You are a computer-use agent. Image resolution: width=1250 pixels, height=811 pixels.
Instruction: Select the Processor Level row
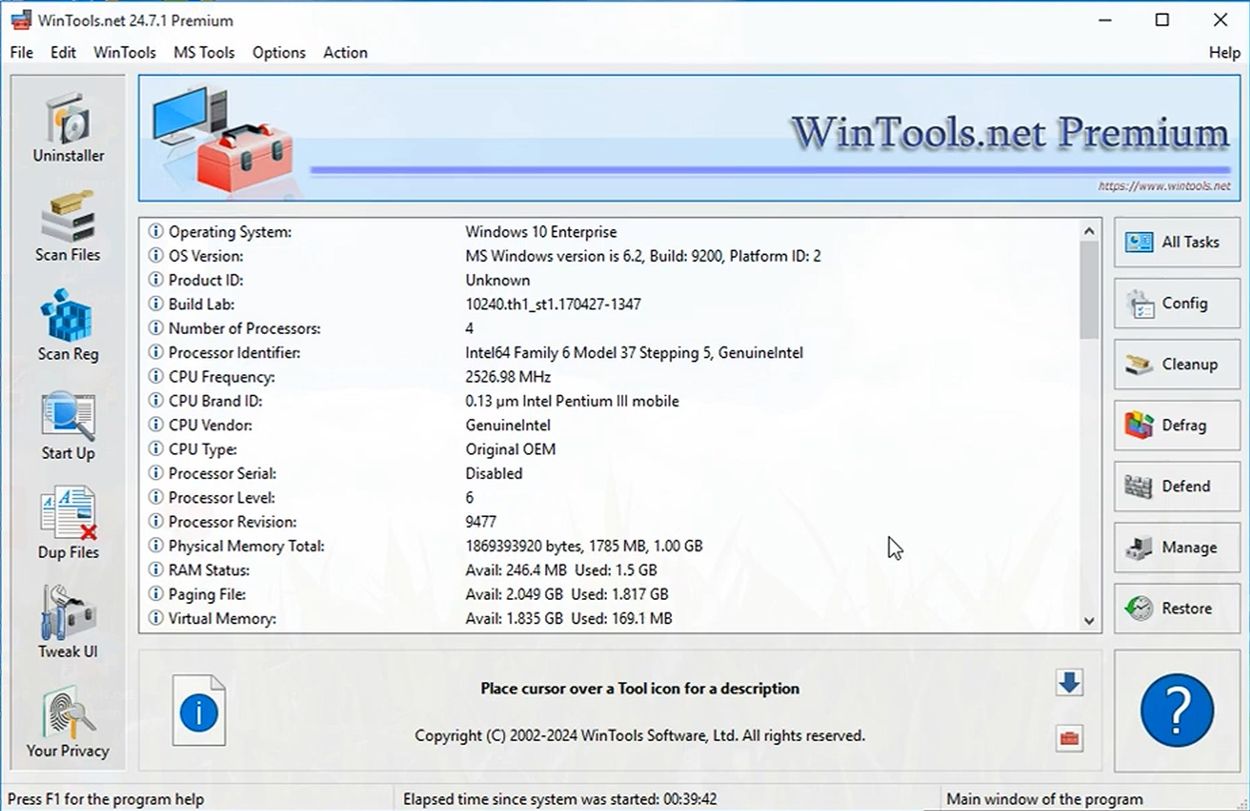609,497
